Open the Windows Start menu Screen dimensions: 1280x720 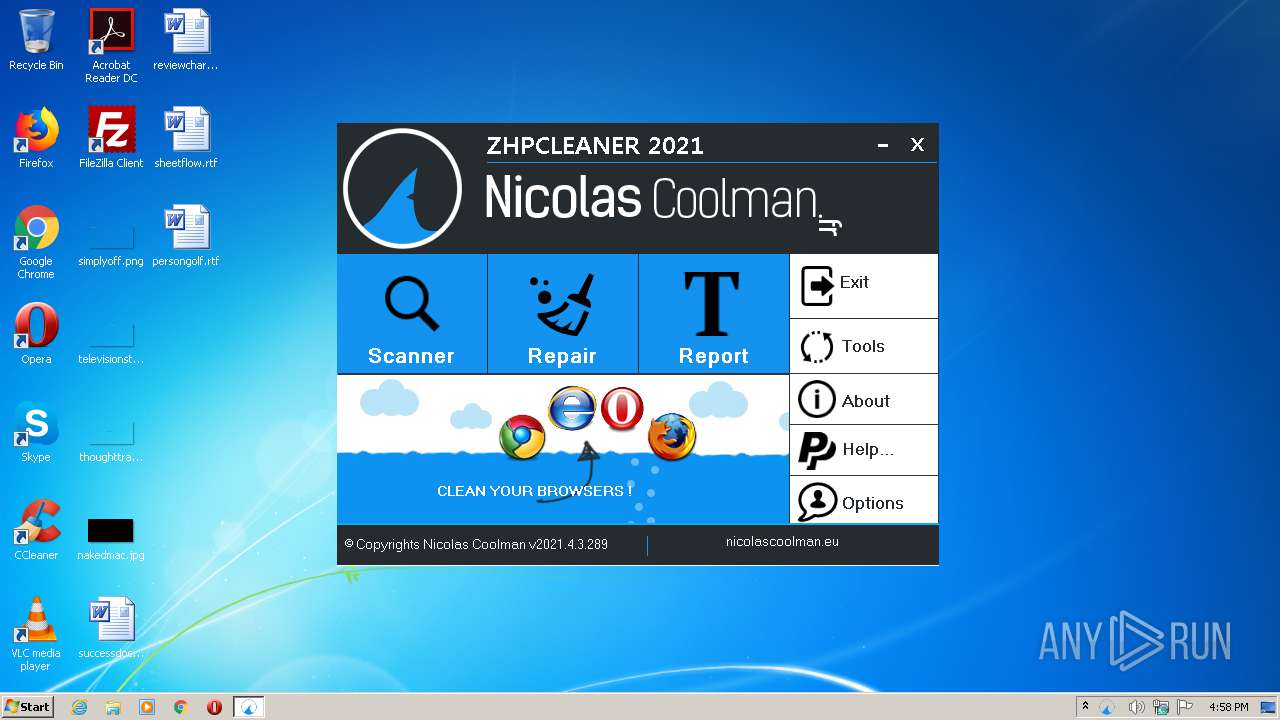pyautogui.click(x=27, y=706)
